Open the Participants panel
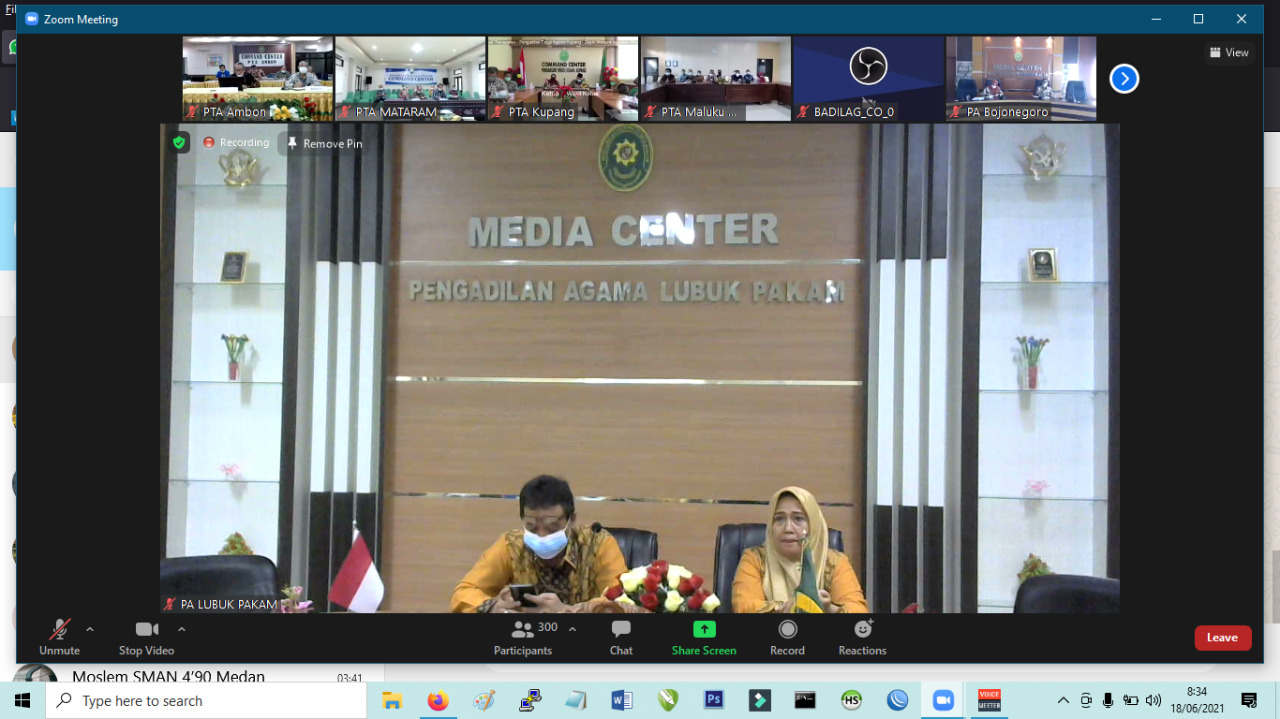The height and width of the screenshot is (719, 1280). tap(523, 636)
